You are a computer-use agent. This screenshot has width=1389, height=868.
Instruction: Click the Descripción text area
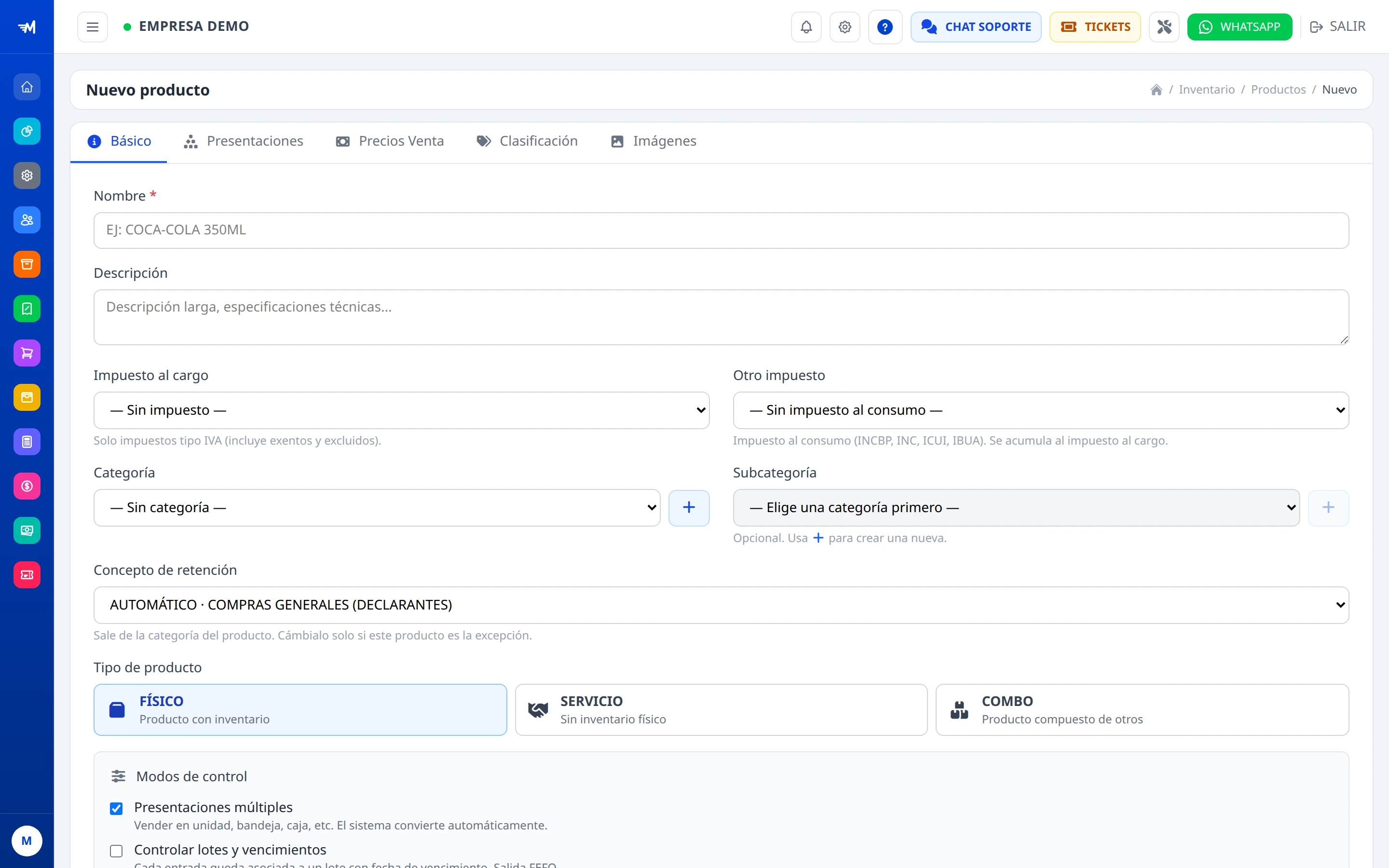pos(721,317)
